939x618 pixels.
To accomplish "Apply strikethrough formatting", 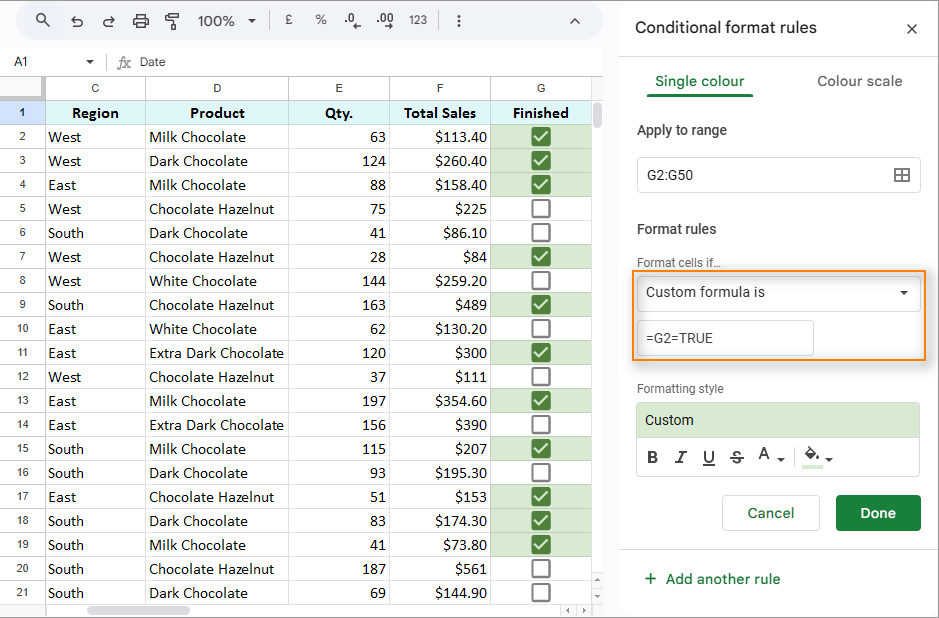I will coord(737,457).
